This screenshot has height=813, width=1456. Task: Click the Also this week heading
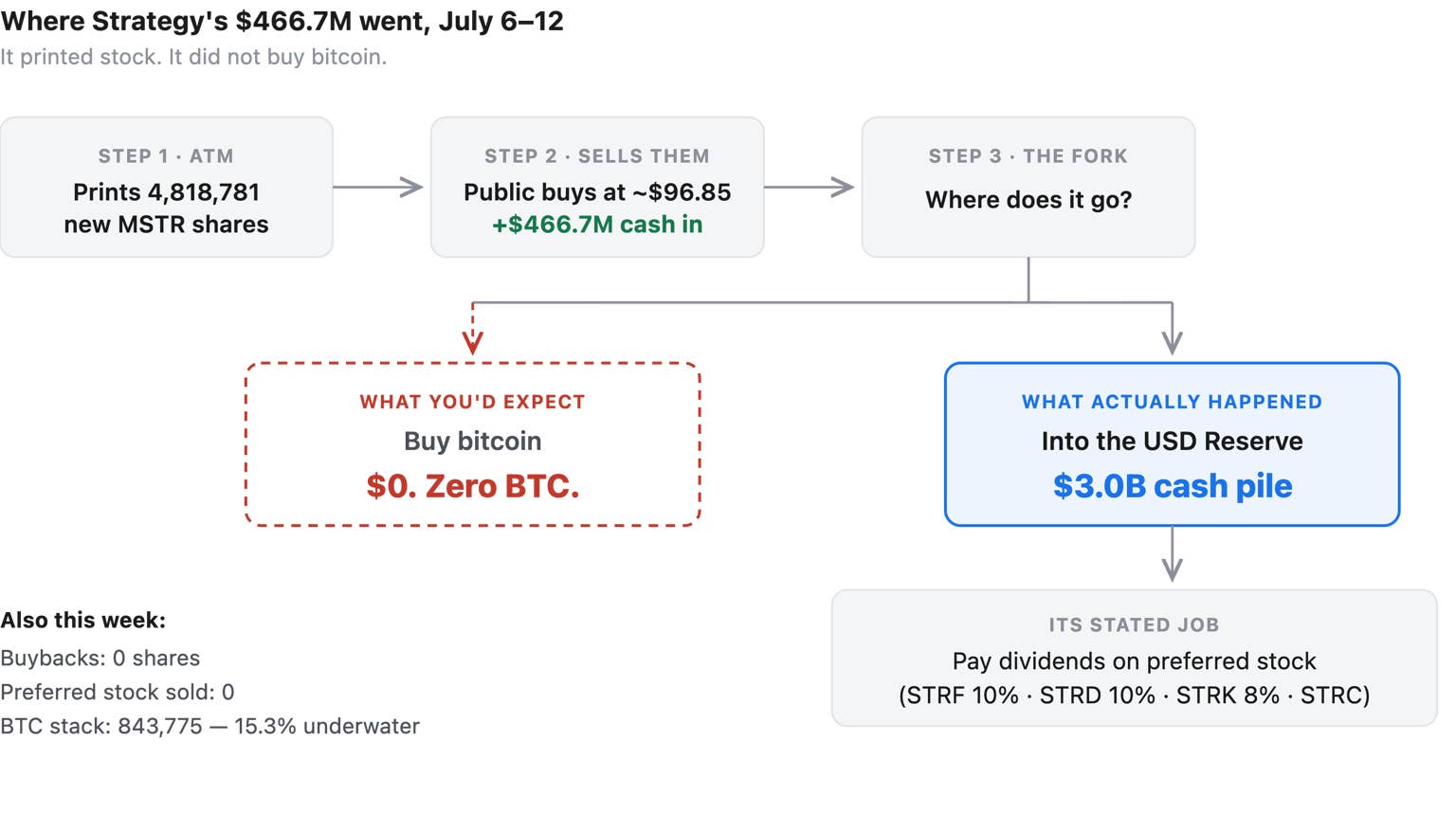pyautogui.click(x=83, y=621)
